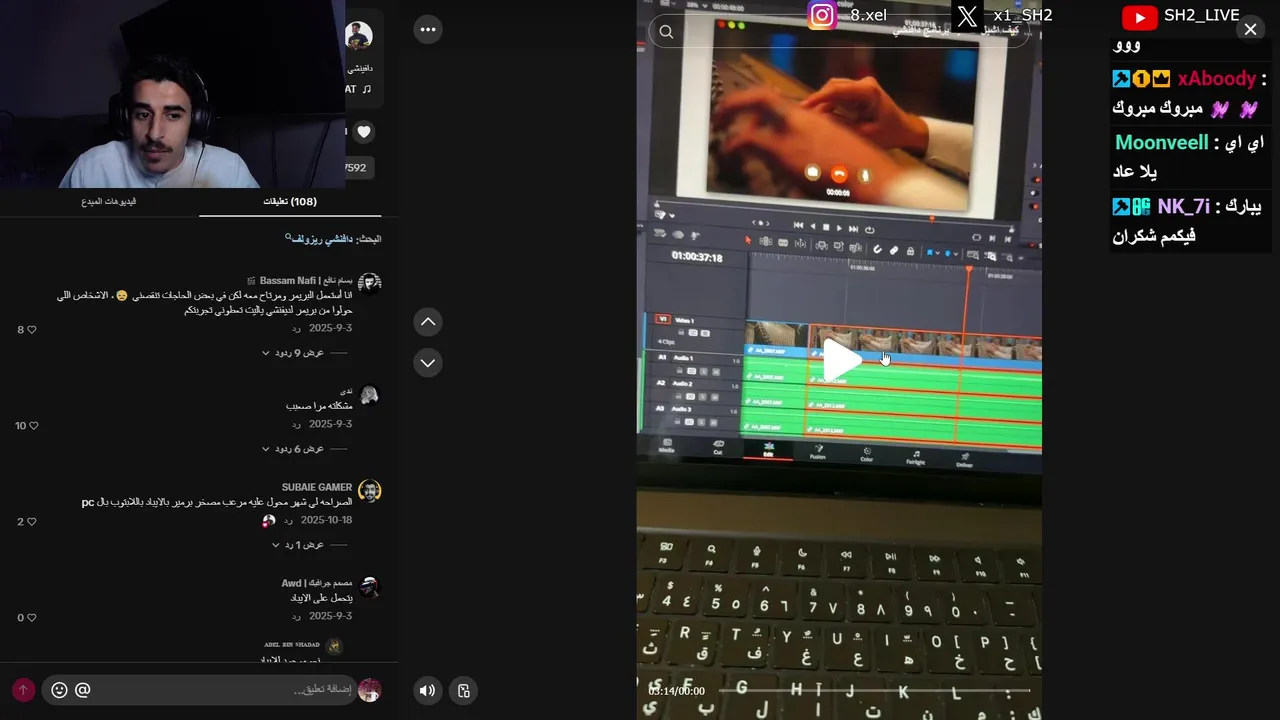This screenshot has width=1280, height=720.
Task: Open SUBAIE GAMER's avatar
Action: pos(369,491)
